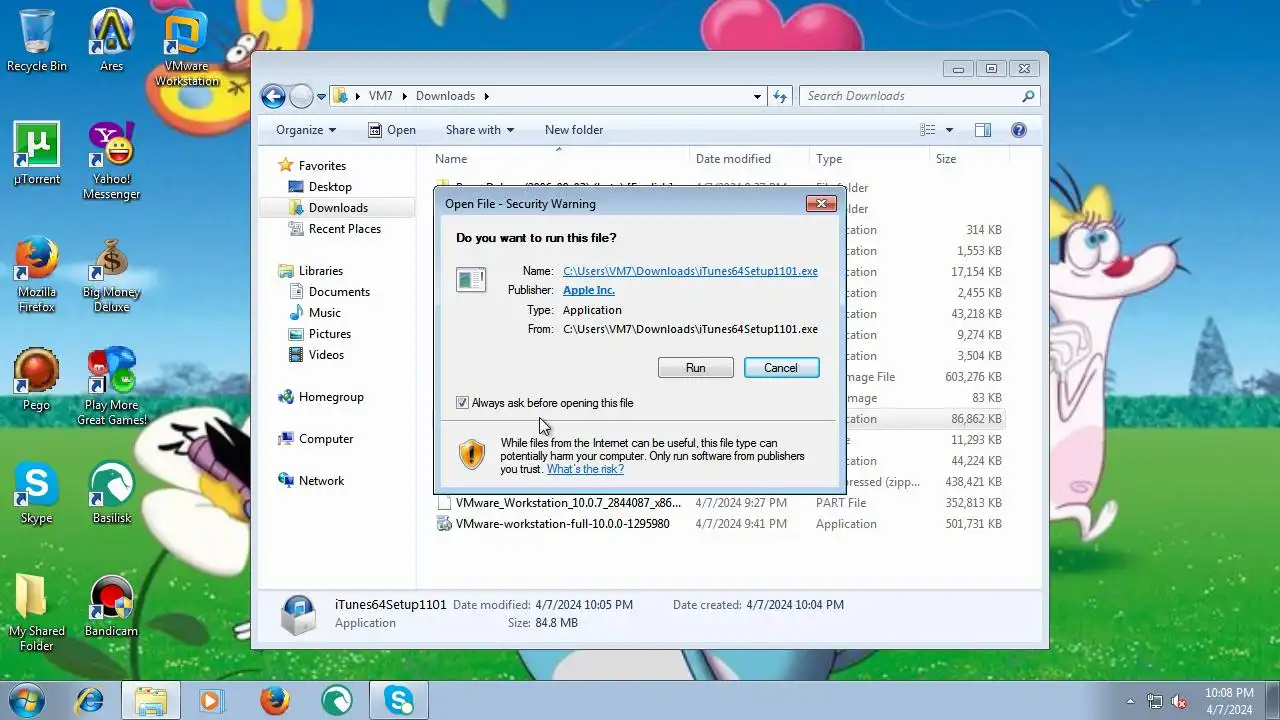
Task: Click the security shield warning icon
Action: click(472, 455)
